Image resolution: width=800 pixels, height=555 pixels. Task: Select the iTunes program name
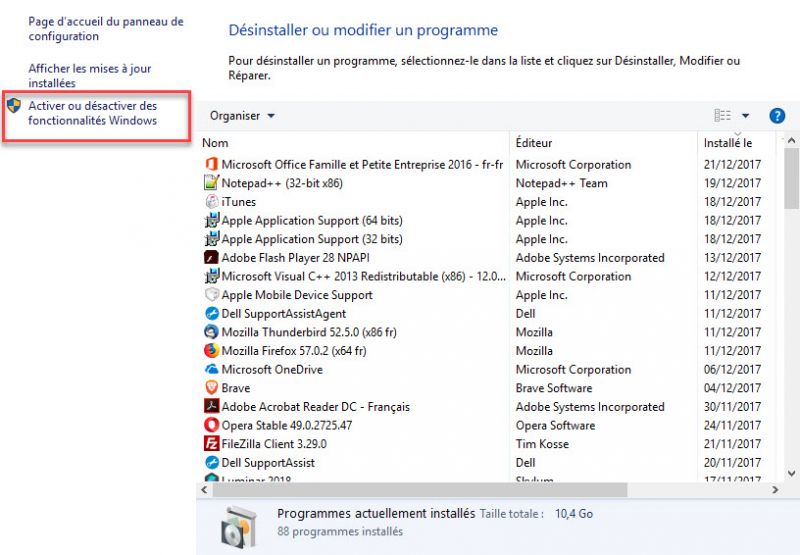[x=239, y=201]
